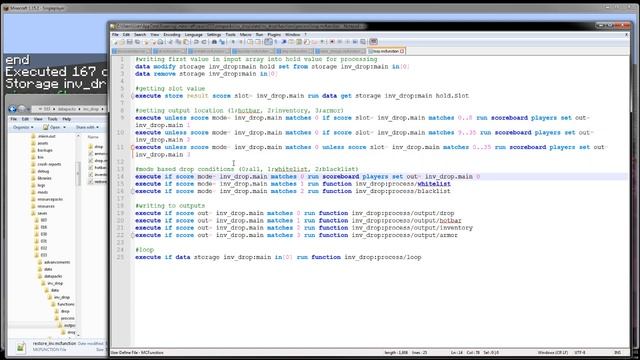Open the Macro menu in Notepad++
This screenshot has width=640, height=360.
click(x=245, y=35)
